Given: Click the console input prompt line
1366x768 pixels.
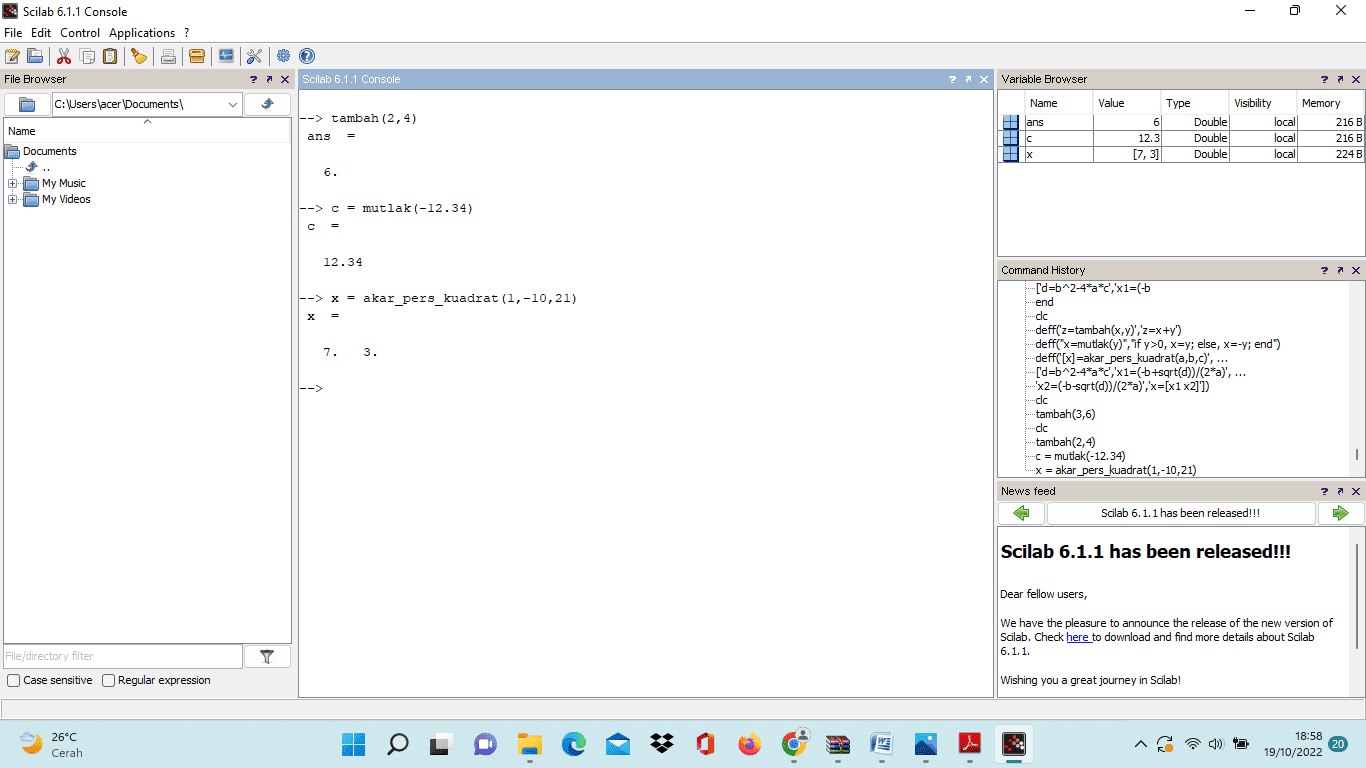Looking at the screenshot, I should pyautogui.click(x=645, y=388).
